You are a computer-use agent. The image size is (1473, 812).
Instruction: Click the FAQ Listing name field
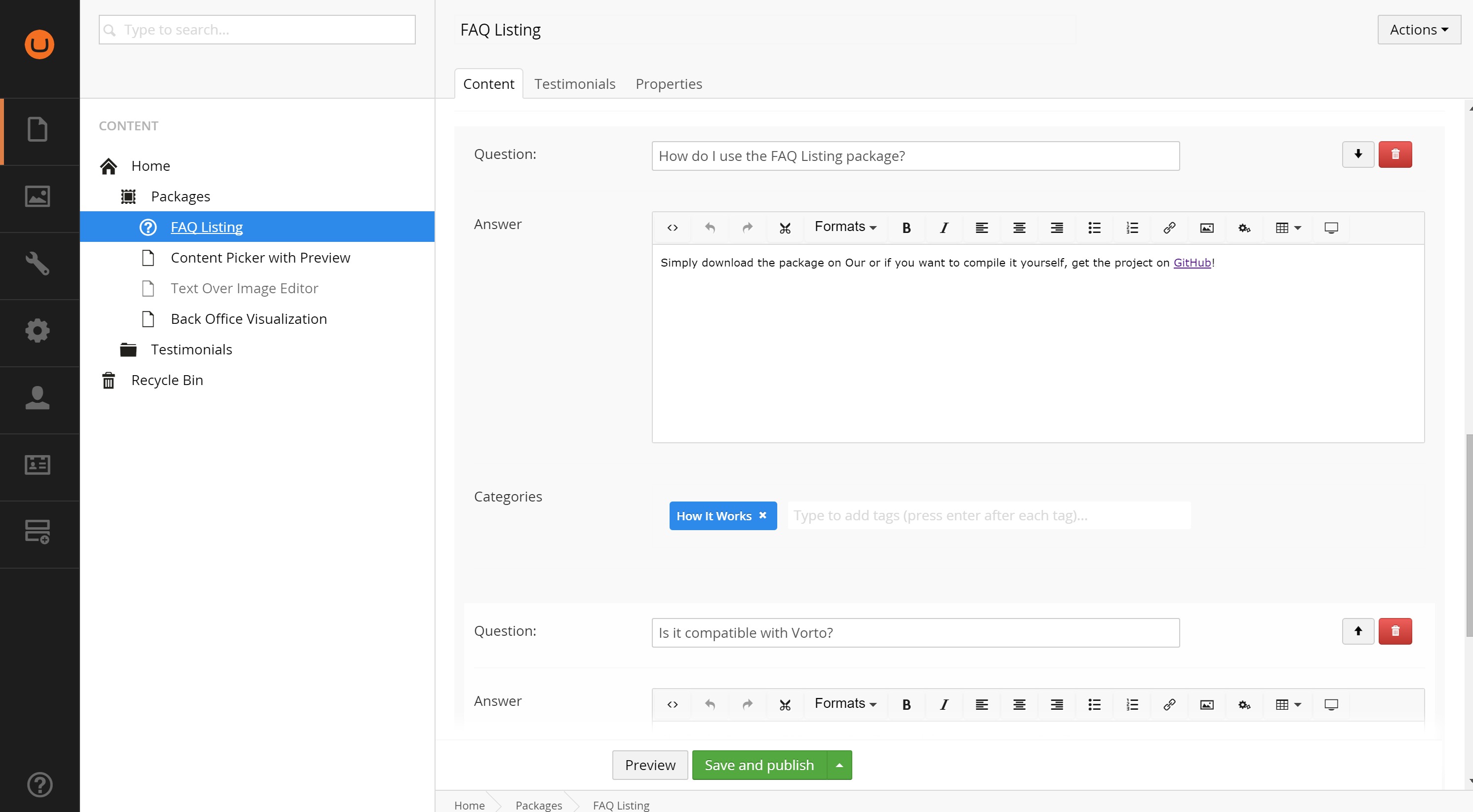coord(766,30)
